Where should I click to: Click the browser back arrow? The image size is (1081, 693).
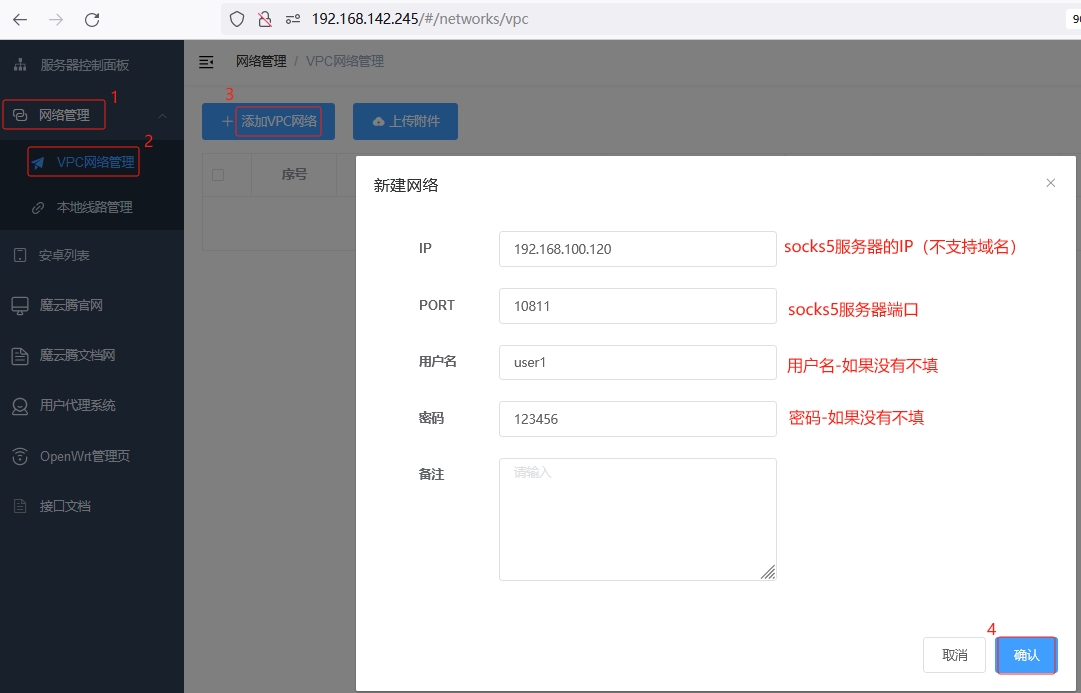pos(20,19)
